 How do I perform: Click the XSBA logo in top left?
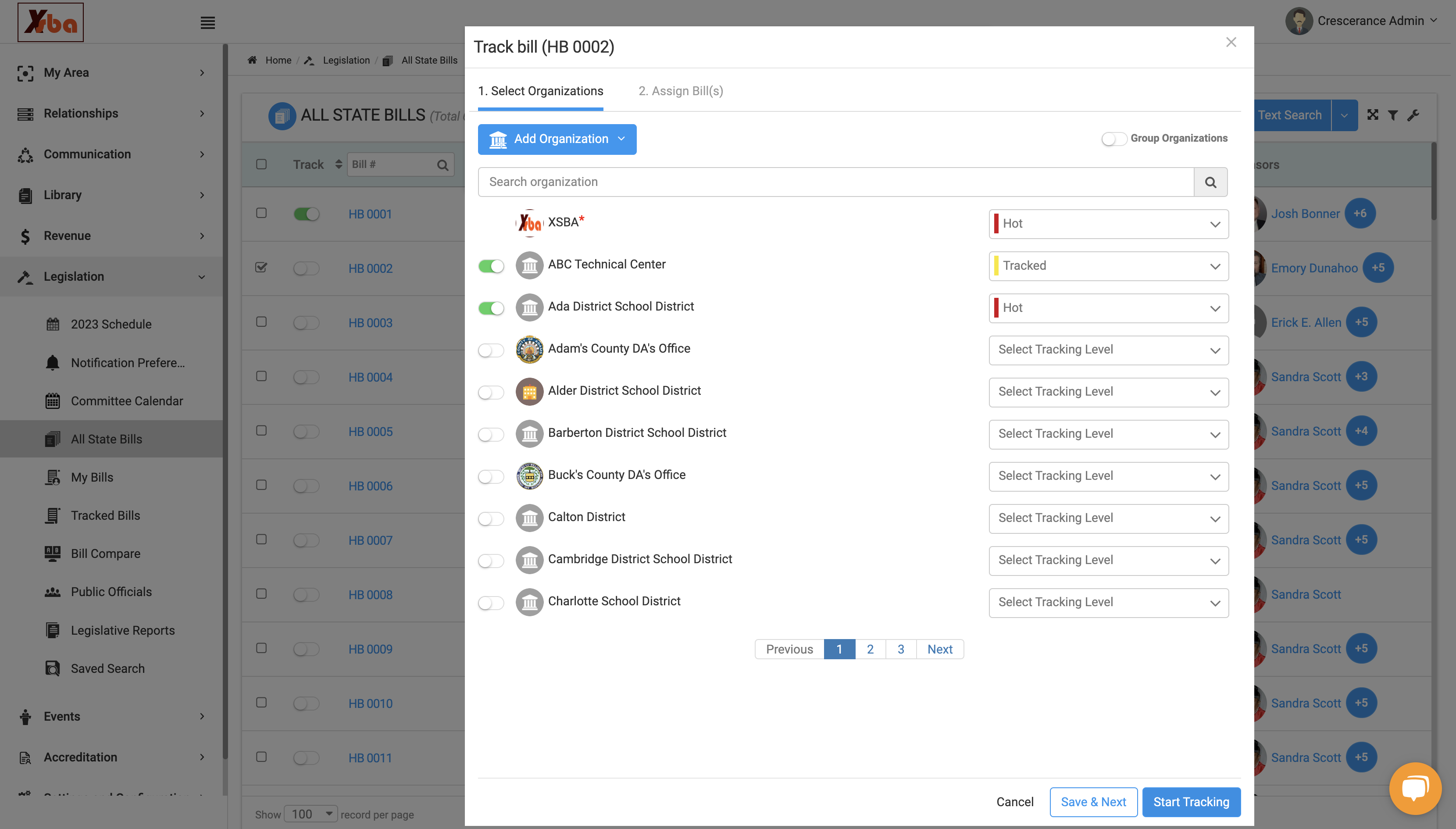(x=51, y=22)
